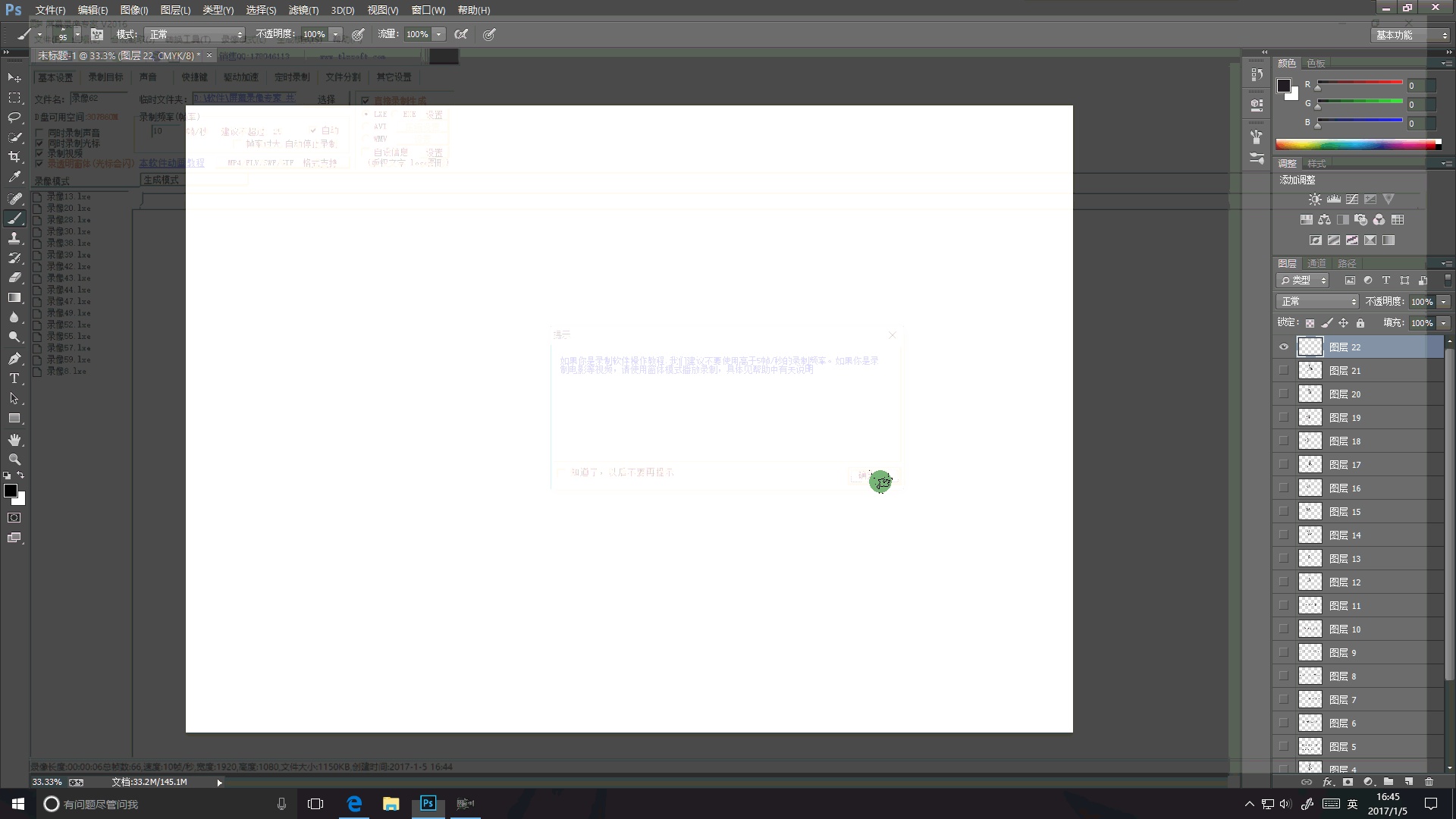Open the 滤镜(T) menu
1456x819 pixels.
tap(303, 10)
